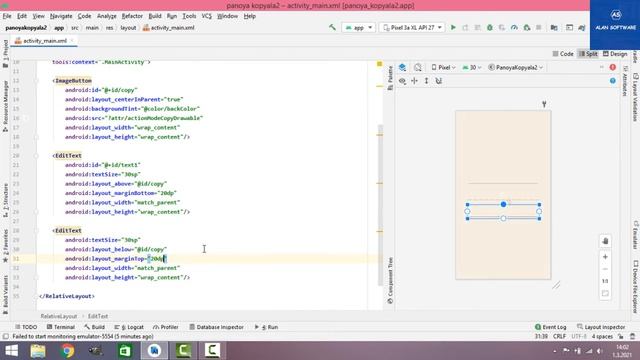Click the selected EditText top center handle
The image size is (640, 360).
(x=503, y=204)
